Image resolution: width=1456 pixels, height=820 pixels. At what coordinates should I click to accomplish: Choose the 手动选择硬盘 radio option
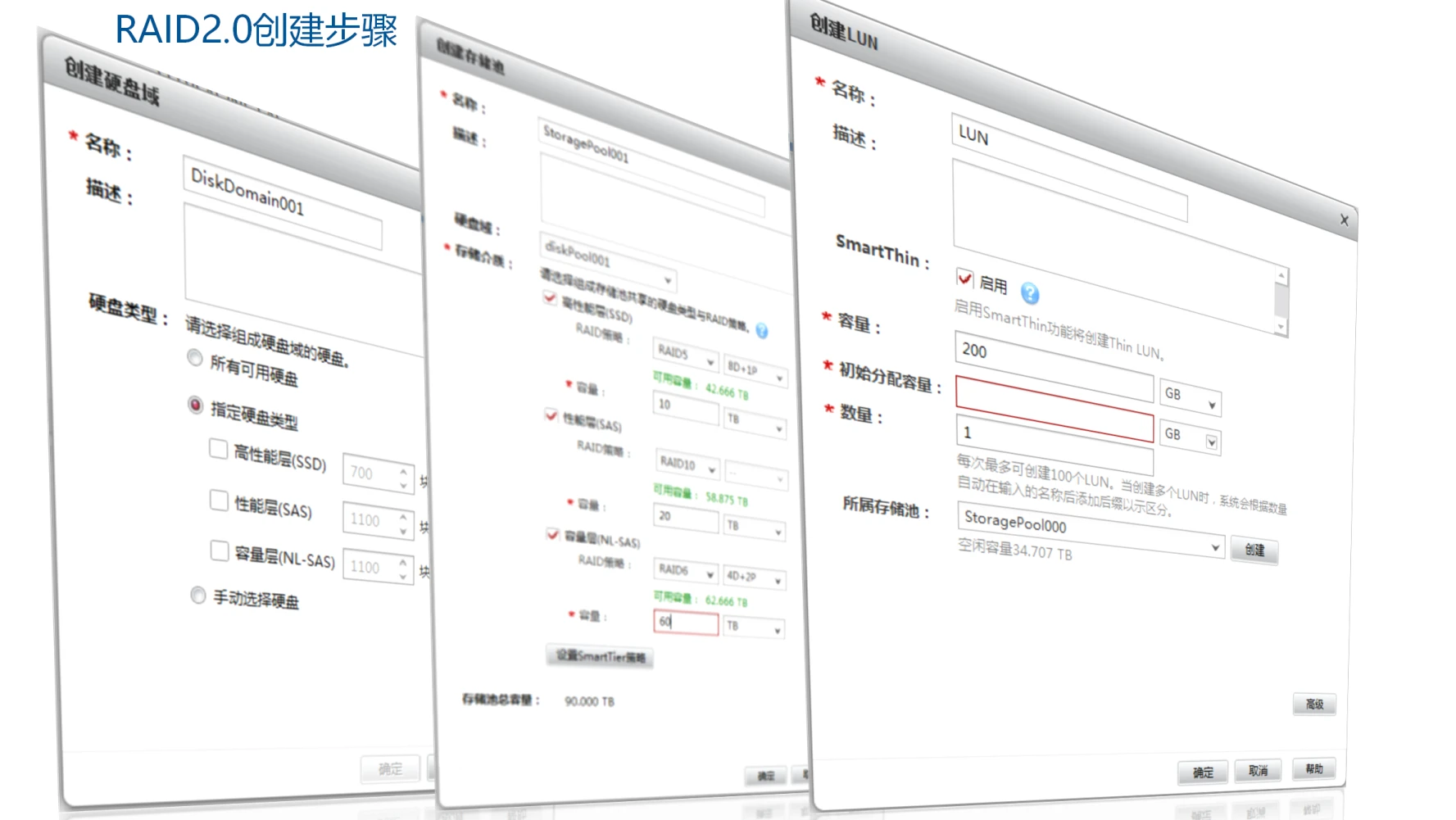[x=197, y=595]
